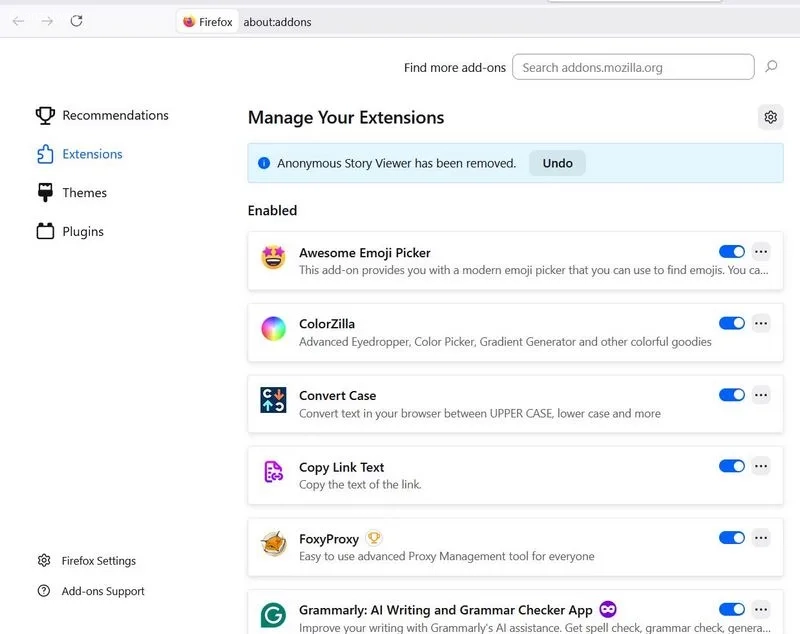The width and height of the screenshot is (800, 634).
Task: Click the FoxyProxy title text
Action: [x=329, y=539]
